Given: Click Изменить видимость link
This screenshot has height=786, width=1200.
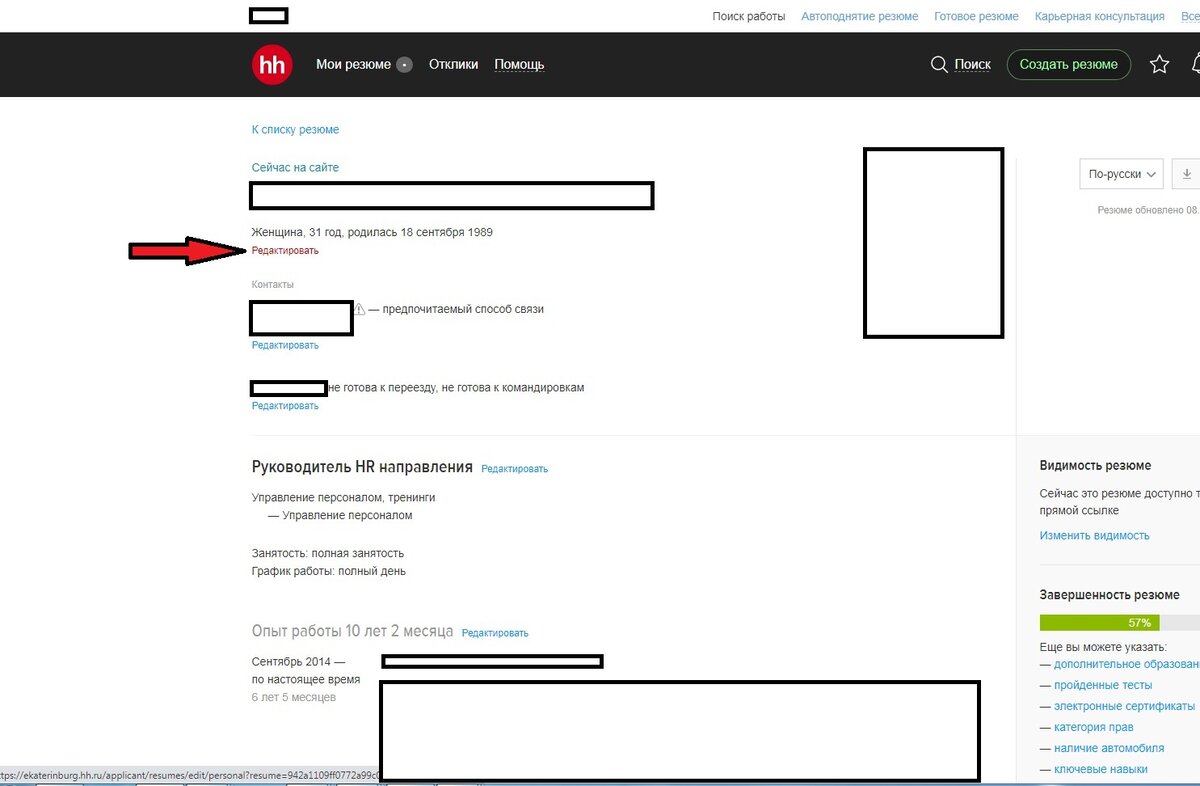Looking at the screenshot, I should tap(1094, 536).
